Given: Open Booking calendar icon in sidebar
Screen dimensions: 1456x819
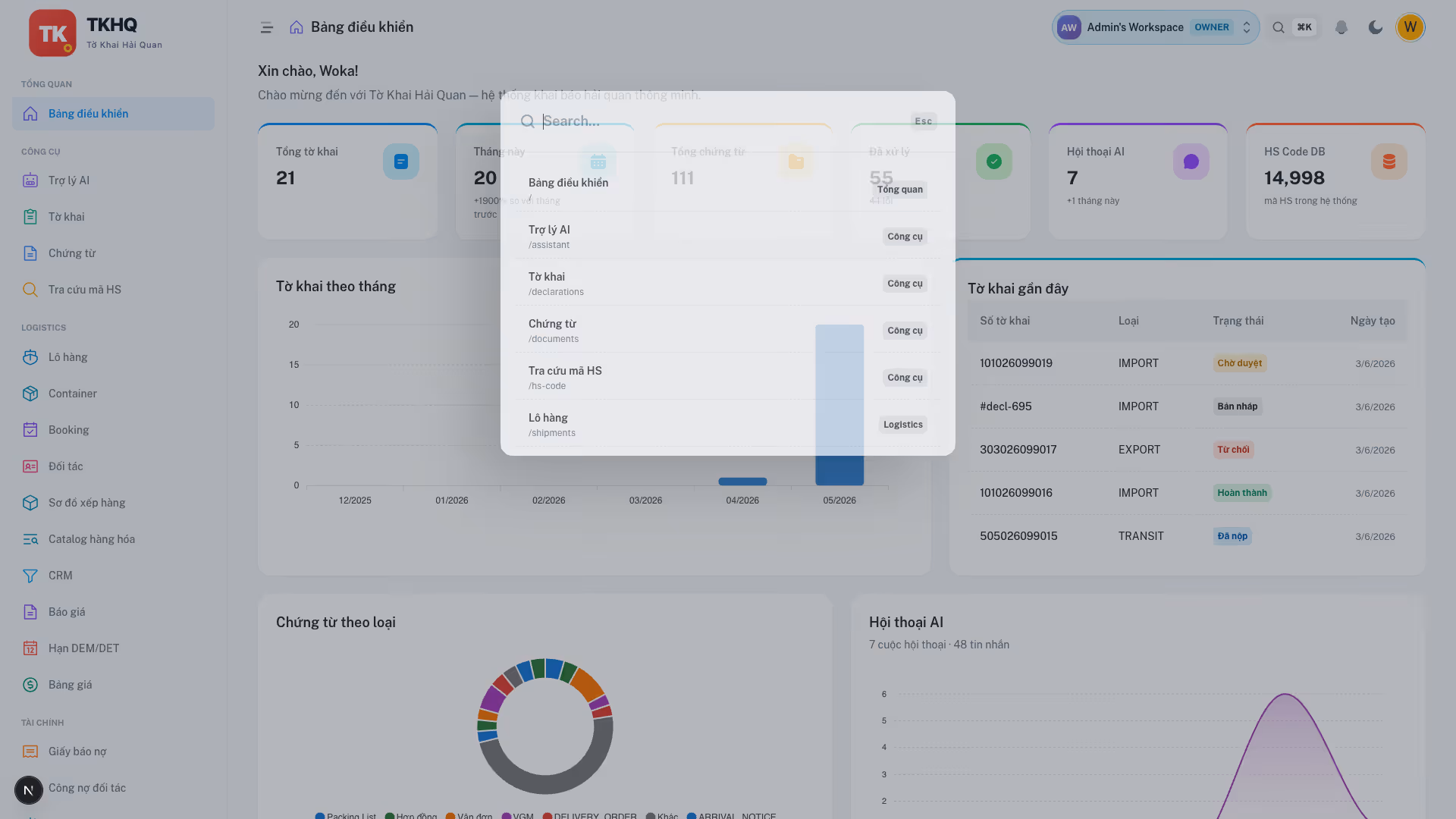Looking at the screenshot, I should 30,430.
